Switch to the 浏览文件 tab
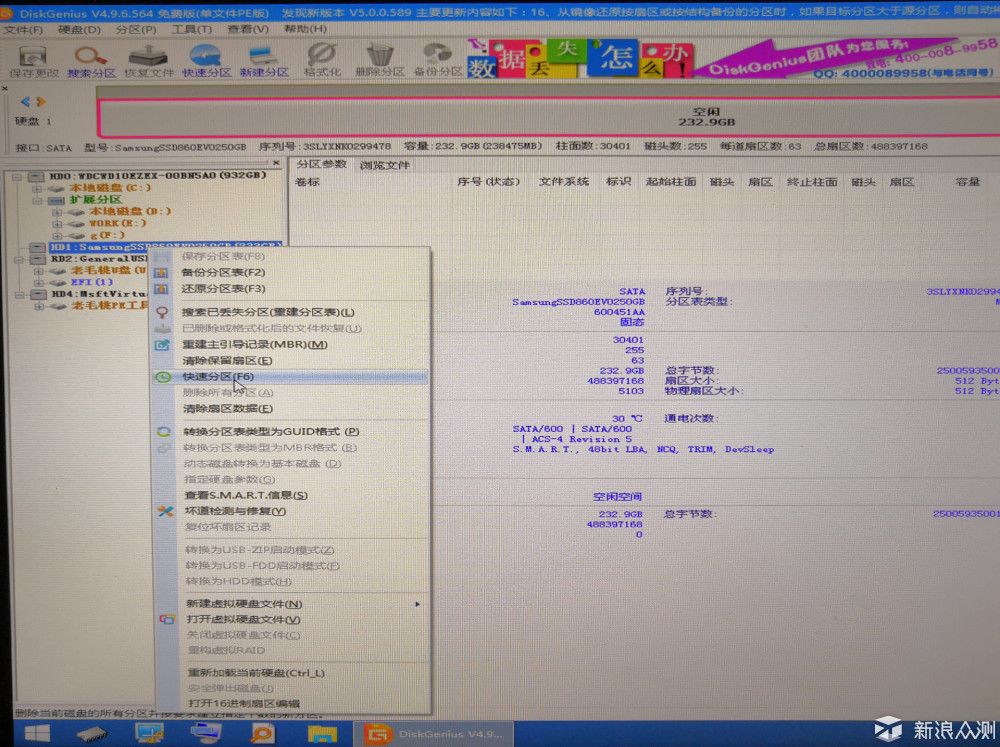 (385, 166)
